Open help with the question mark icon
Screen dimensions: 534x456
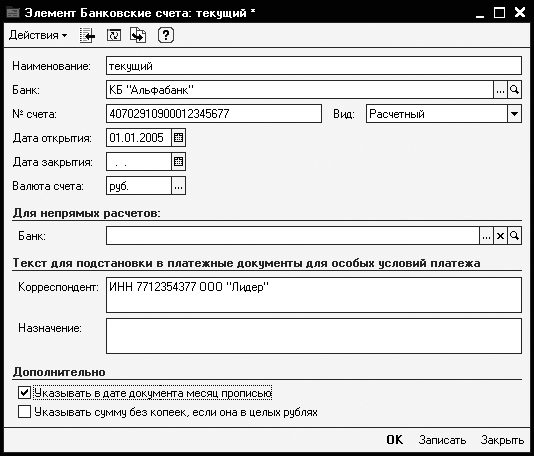(166, 35)
